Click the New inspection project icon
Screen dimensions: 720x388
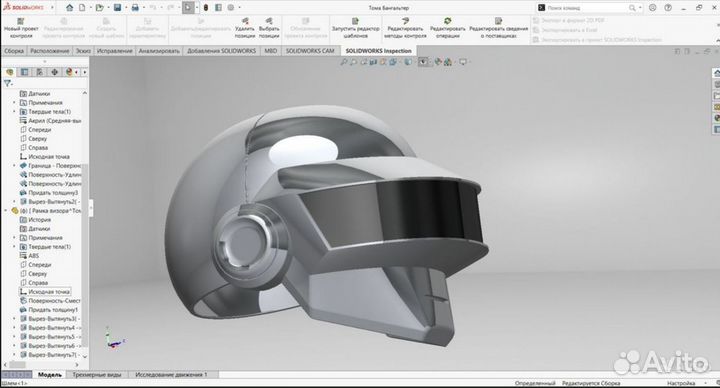(21, 21)
